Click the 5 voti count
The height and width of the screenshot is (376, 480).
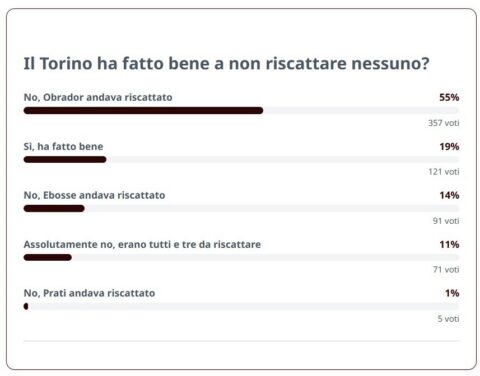448,319
